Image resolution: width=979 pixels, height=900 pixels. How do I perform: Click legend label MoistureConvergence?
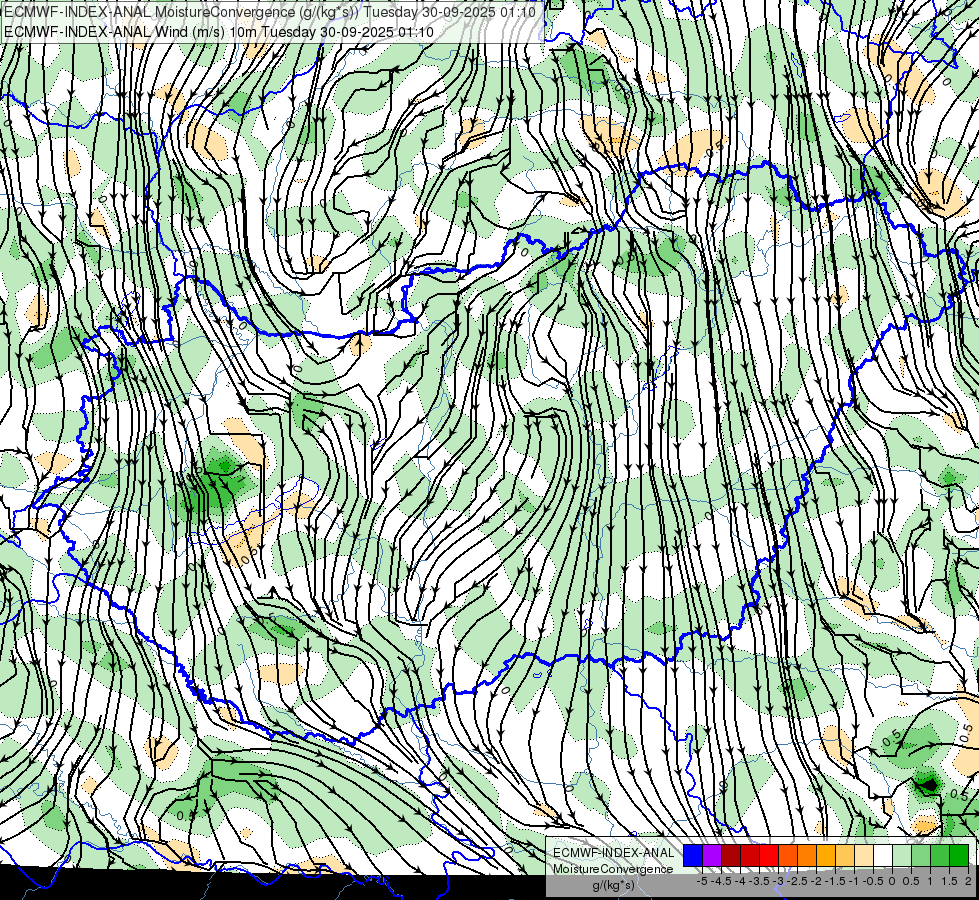(x=613, y=869)
